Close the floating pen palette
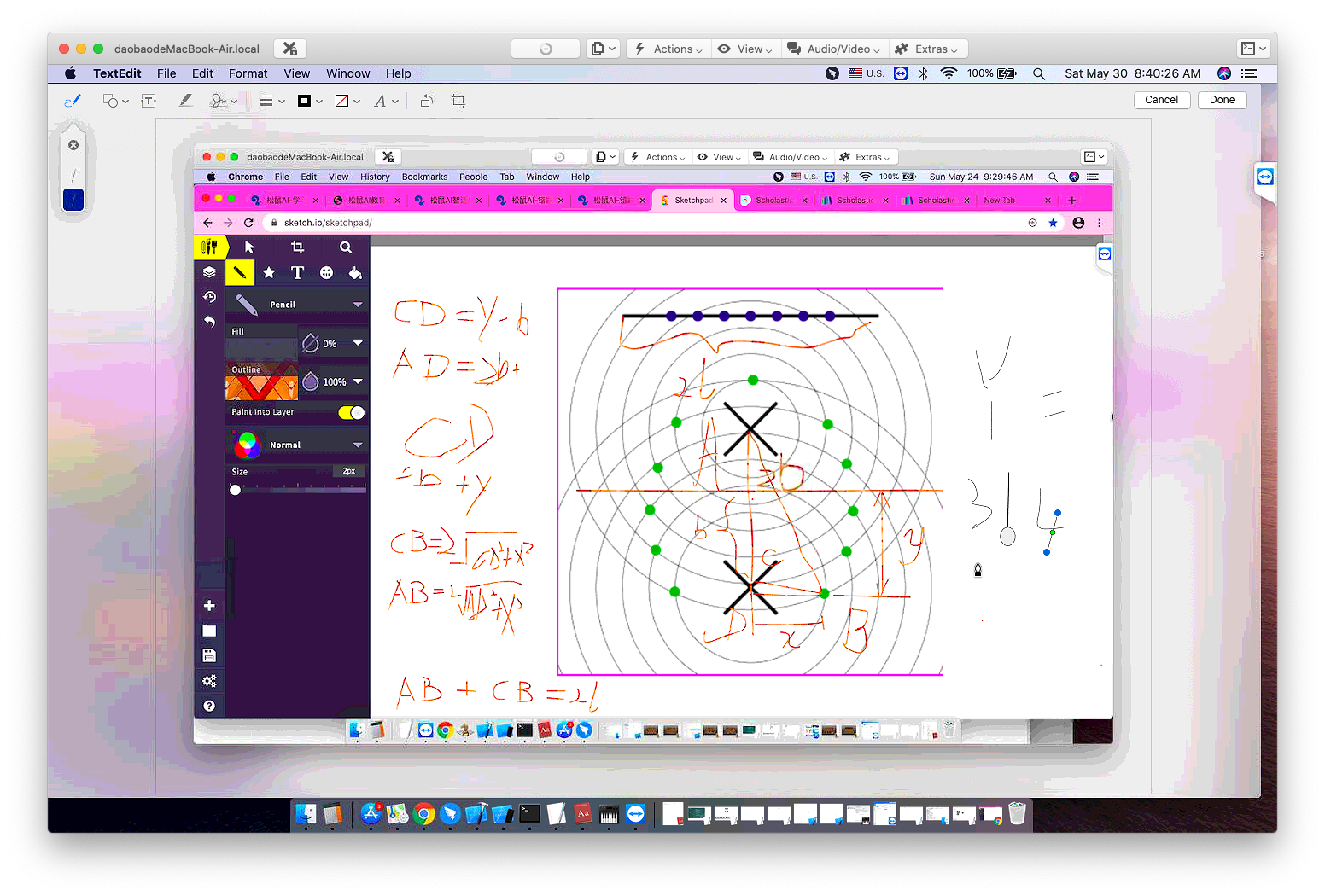Image resolution: width=1325 pixels, height=896 pixels. click(73, 145)
